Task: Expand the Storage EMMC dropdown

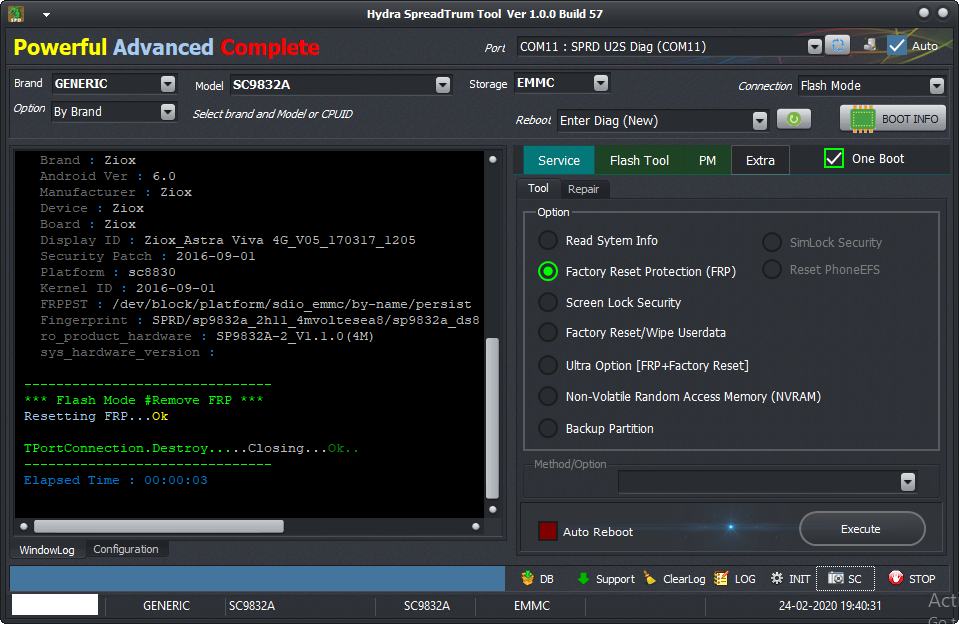Action: point(601,83)
